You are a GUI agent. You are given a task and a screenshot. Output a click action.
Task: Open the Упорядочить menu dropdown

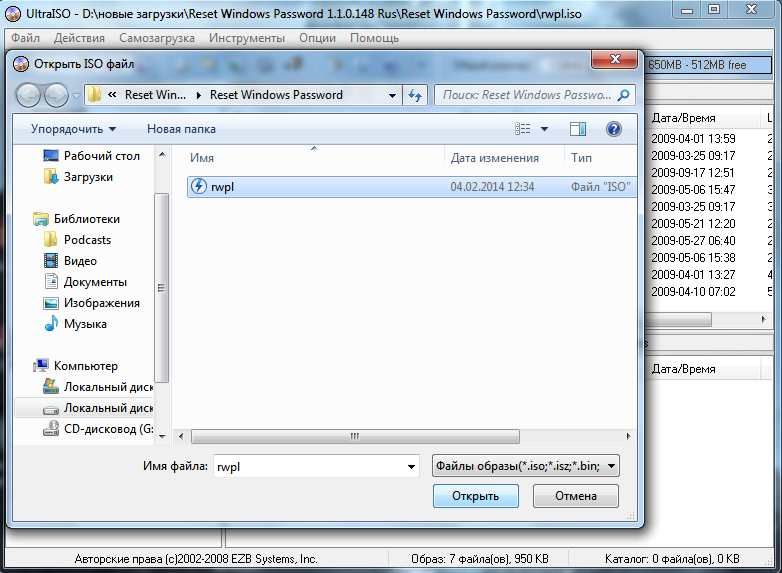click(73, 129)
